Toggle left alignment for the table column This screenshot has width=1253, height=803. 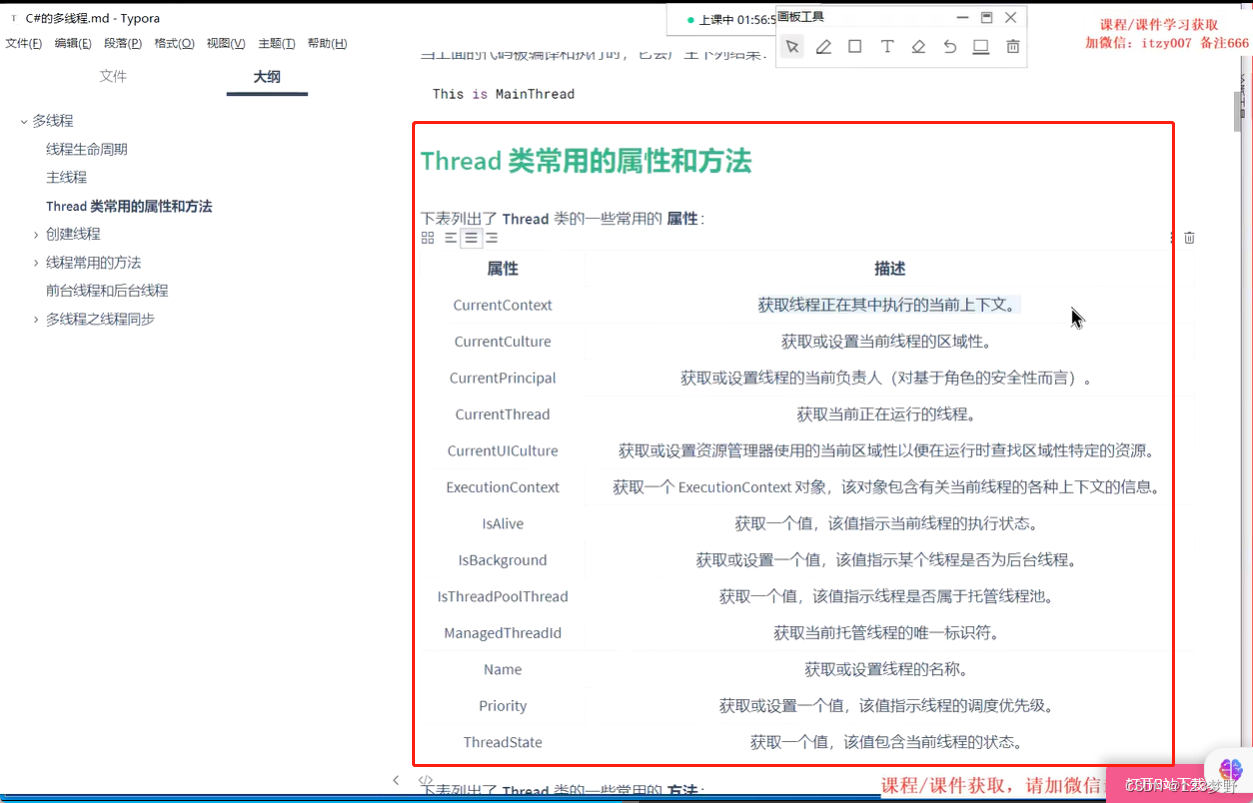click(449, 237)
